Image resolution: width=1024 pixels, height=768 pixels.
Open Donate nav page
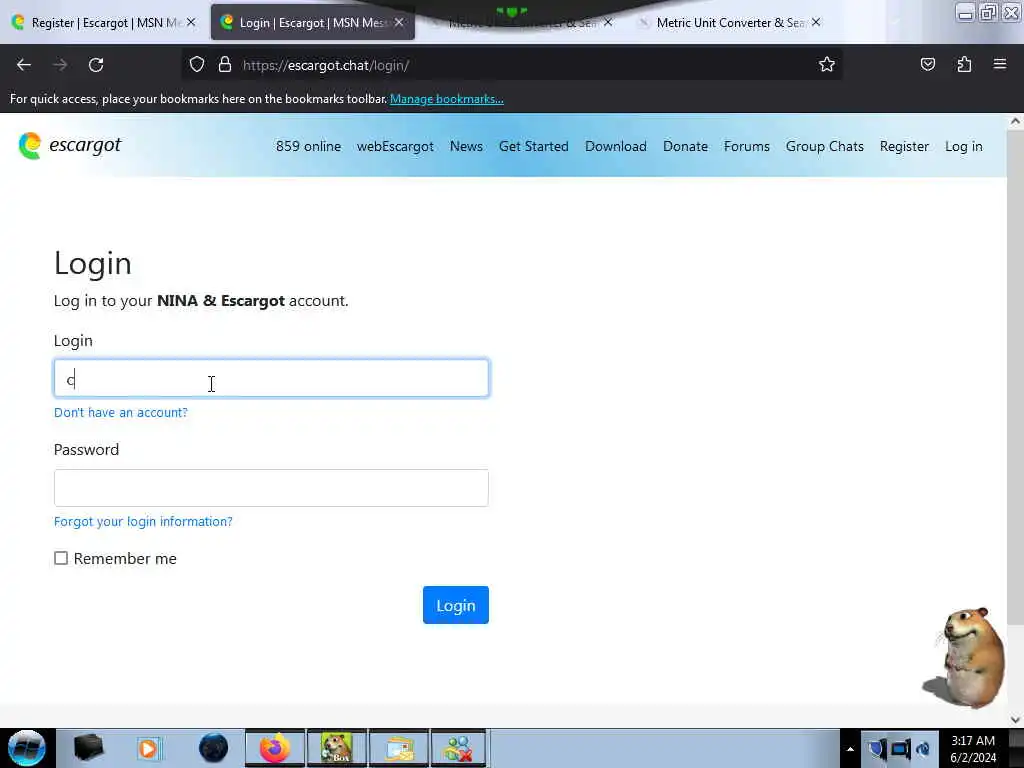pyautogui.click(x=685, y=146)
